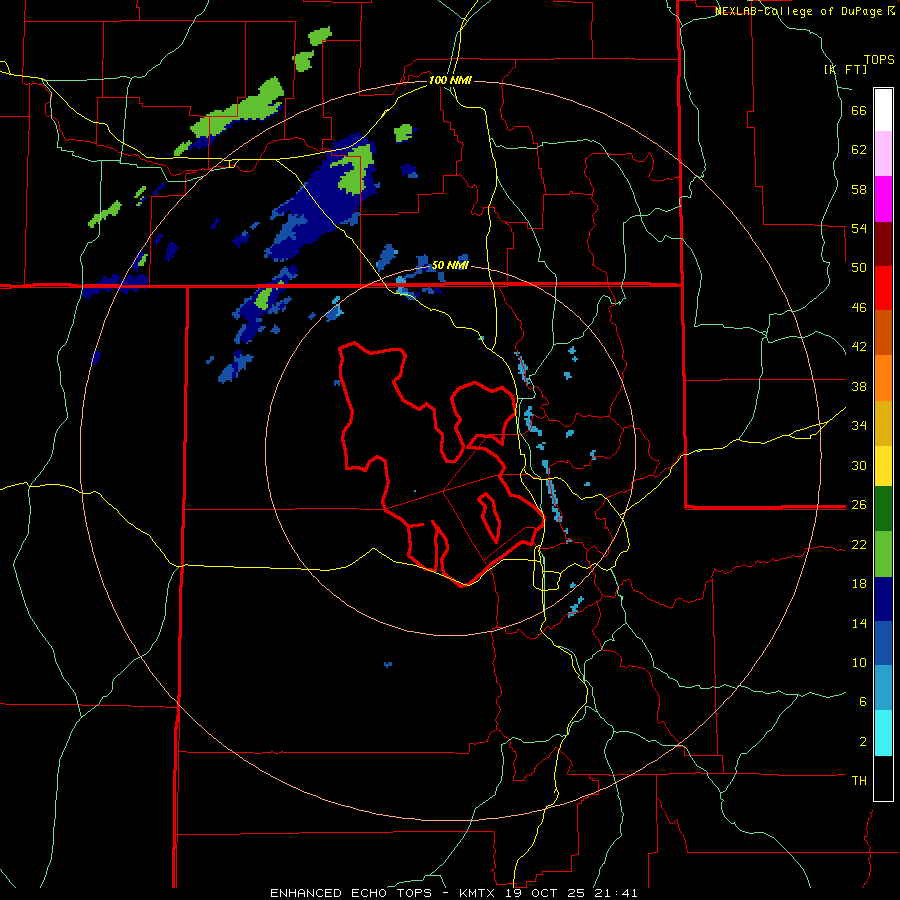Click the dark orange legend swatch
Image resolution: width=900 pixels, height=900 pixels.
[x=883, y=333]
